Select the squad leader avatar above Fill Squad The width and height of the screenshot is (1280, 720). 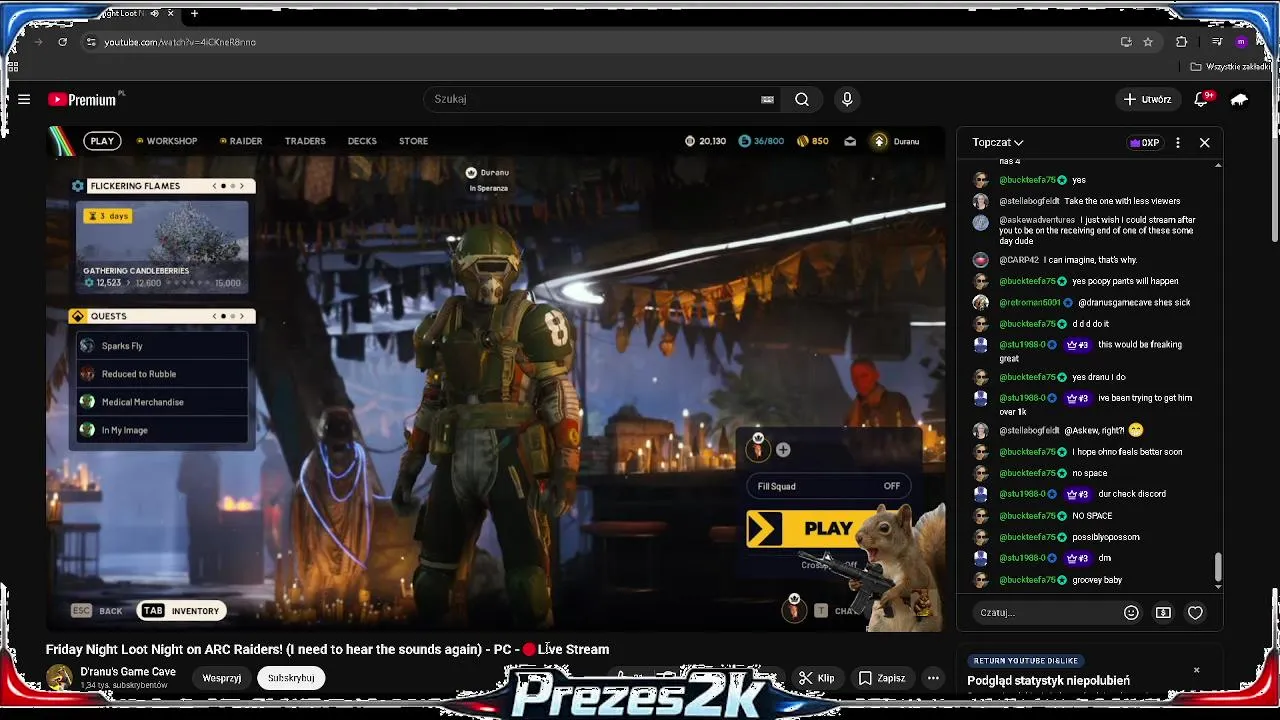(x=758, y=448)
